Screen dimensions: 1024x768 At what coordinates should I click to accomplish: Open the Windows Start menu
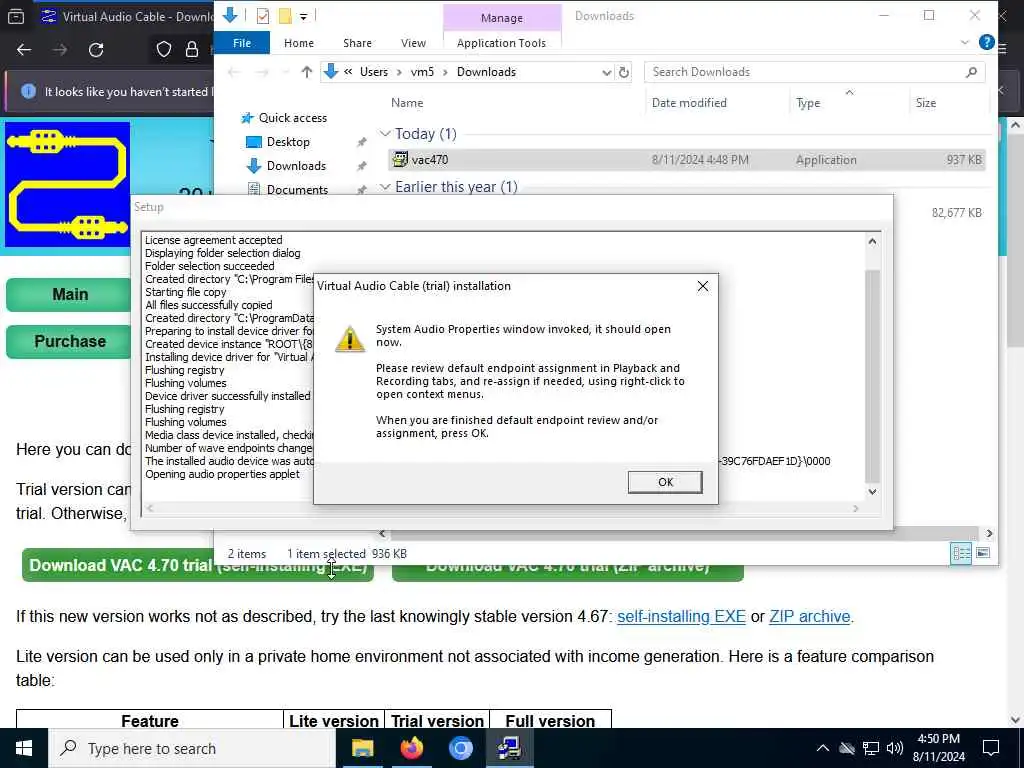click(24, 748)
